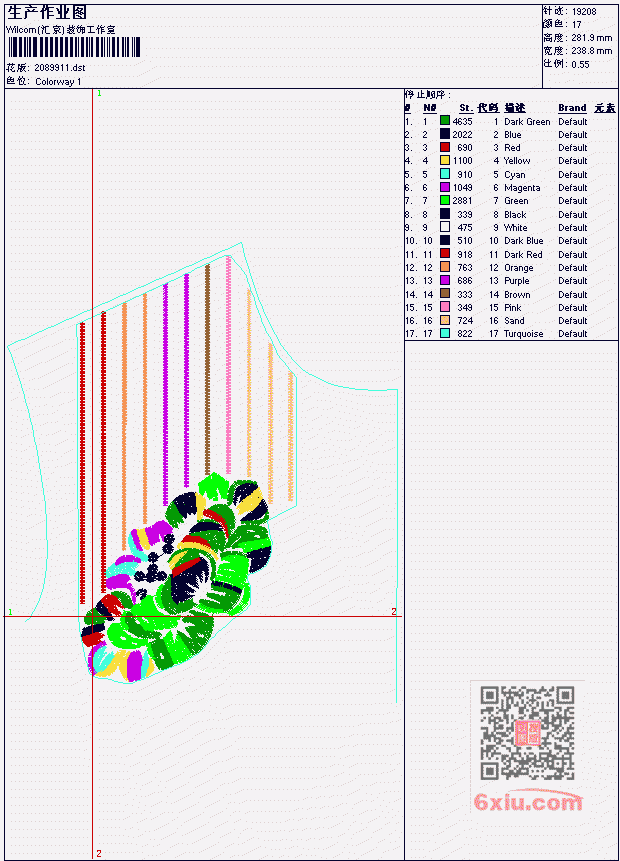Image resolution: width=620 pixels, height=861 pixels.
Task: Click the Orange color swatch in row 12
Action: point(445,267)
